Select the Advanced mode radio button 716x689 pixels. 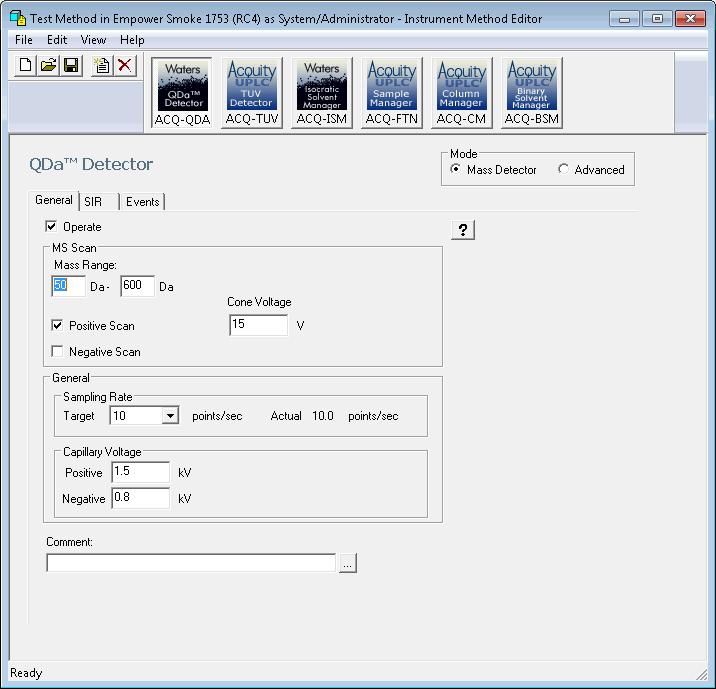click(x=563, y=169)
